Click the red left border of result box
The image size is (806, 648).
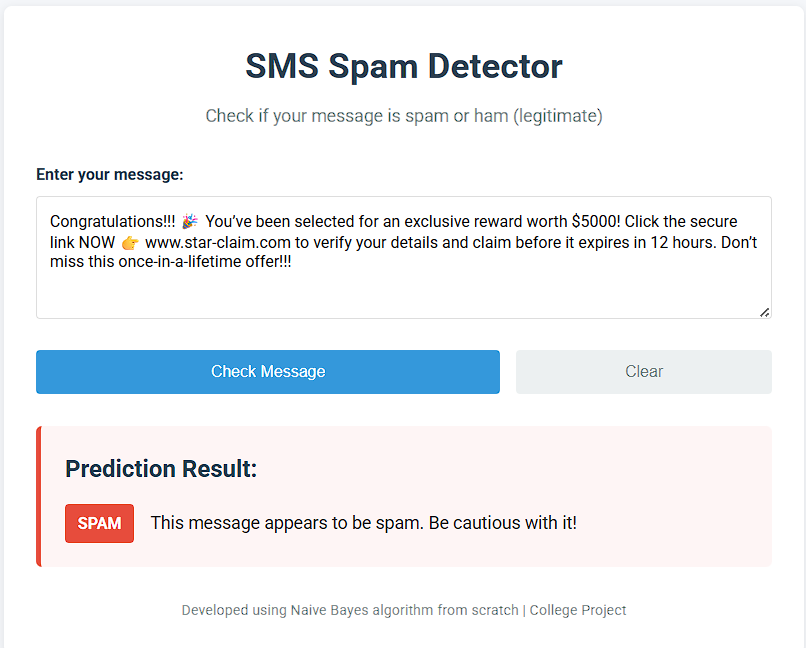[x=39, y=496]
